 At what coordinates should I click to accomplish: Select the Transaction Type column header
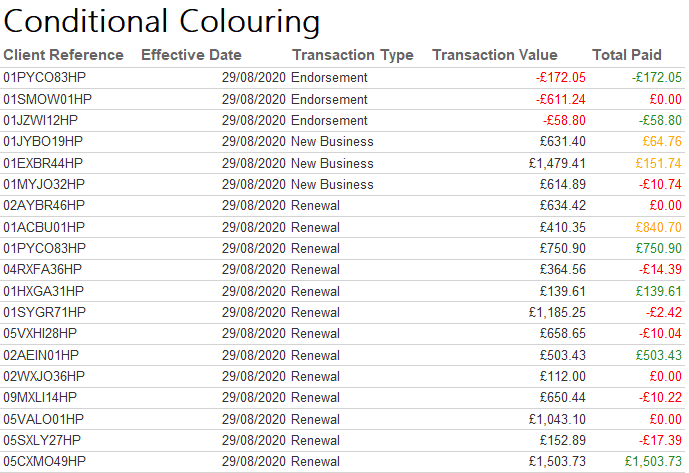pos(352,55)
